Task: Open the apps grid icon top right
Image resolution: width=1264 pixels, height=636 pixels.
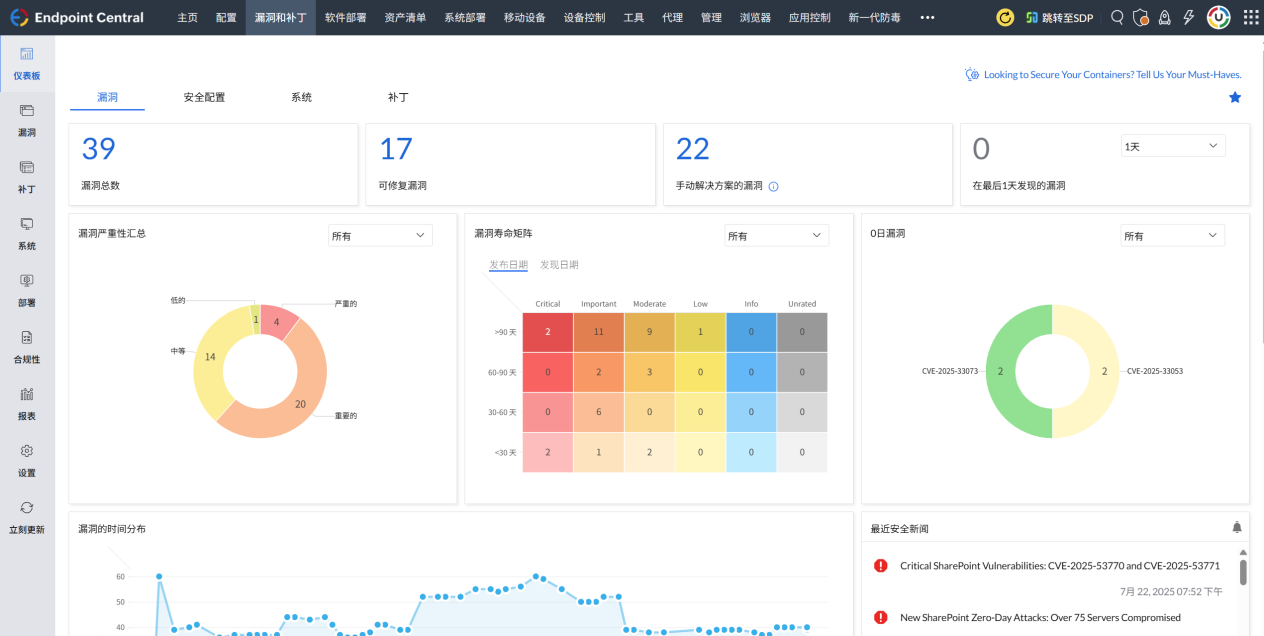Action: 1248,17
